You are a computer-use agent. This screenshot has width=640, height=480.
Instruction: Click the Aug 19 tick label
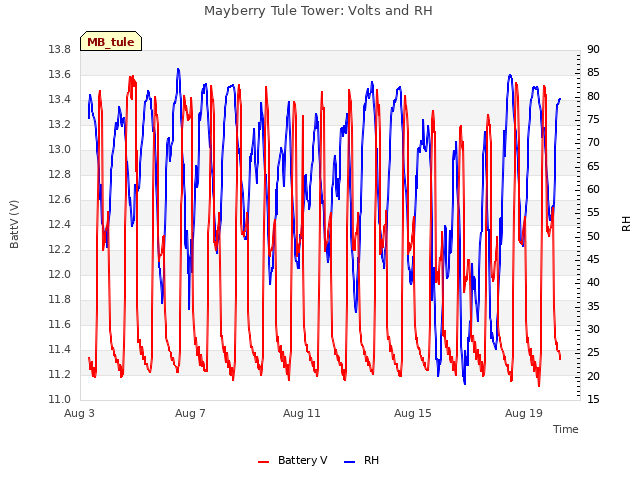[524, 413]
